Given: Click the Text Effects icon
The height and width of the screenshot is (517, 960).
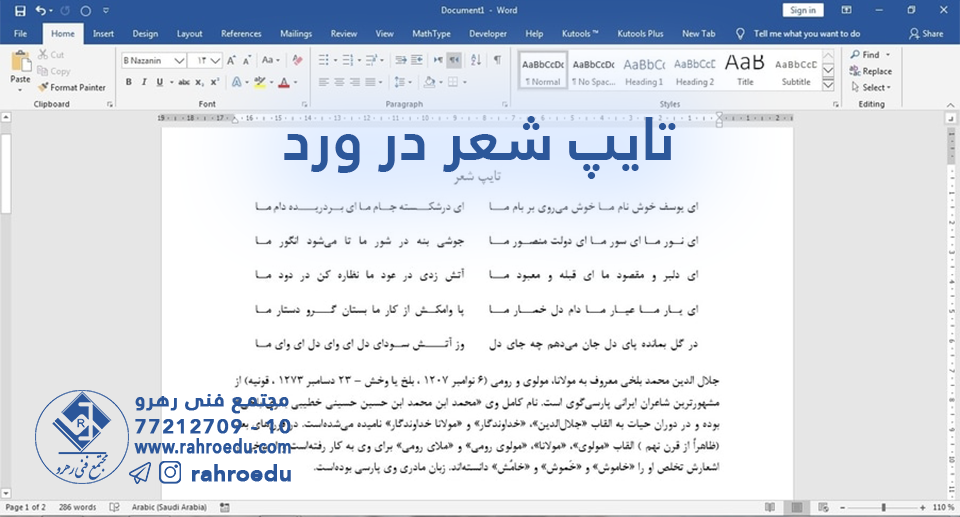Looking at the screenshot, I should click(236, 82).
